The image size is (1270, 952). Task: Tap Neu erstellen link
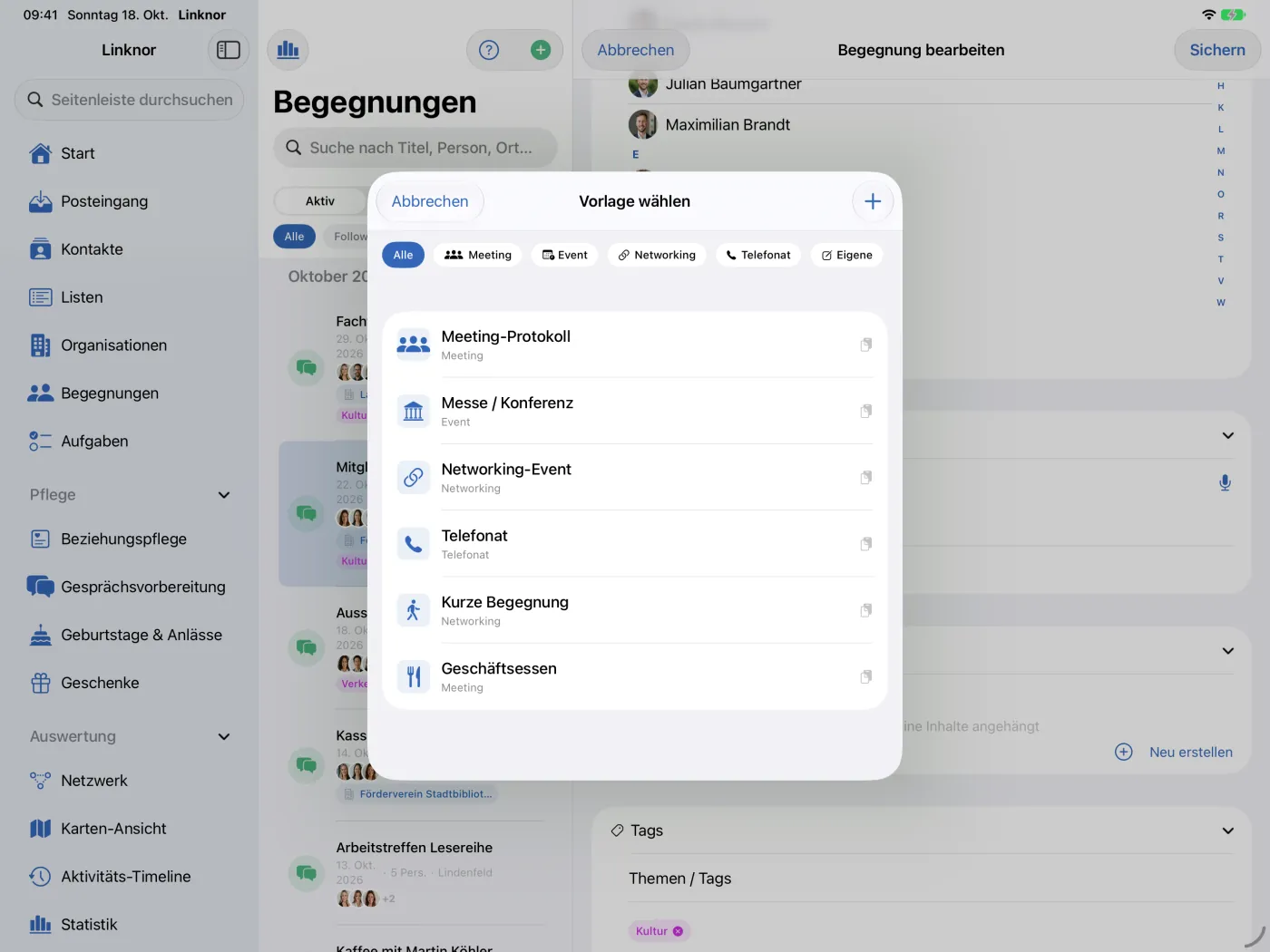coord(1191,753)
